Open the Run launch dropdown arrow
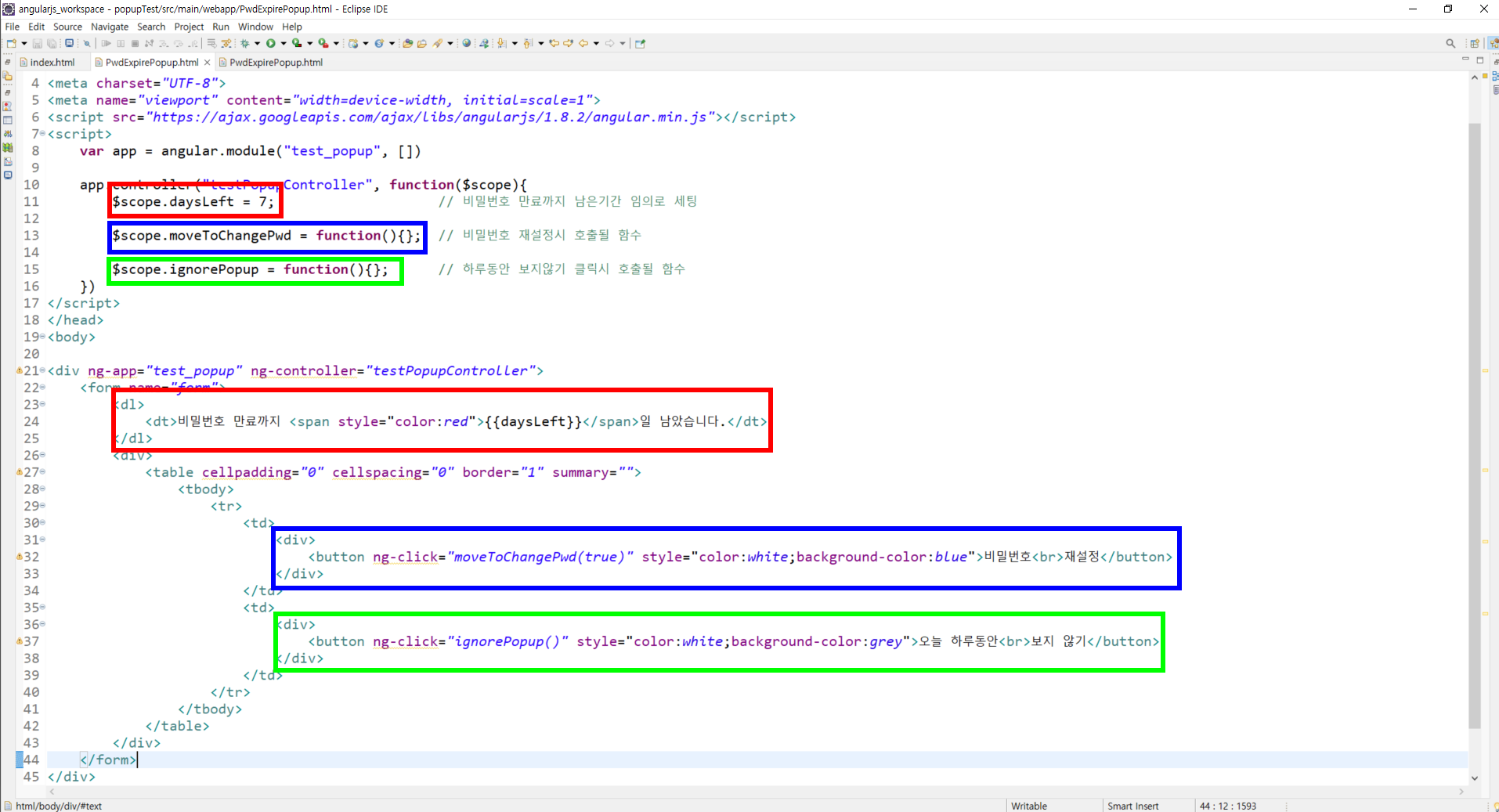 284,43
